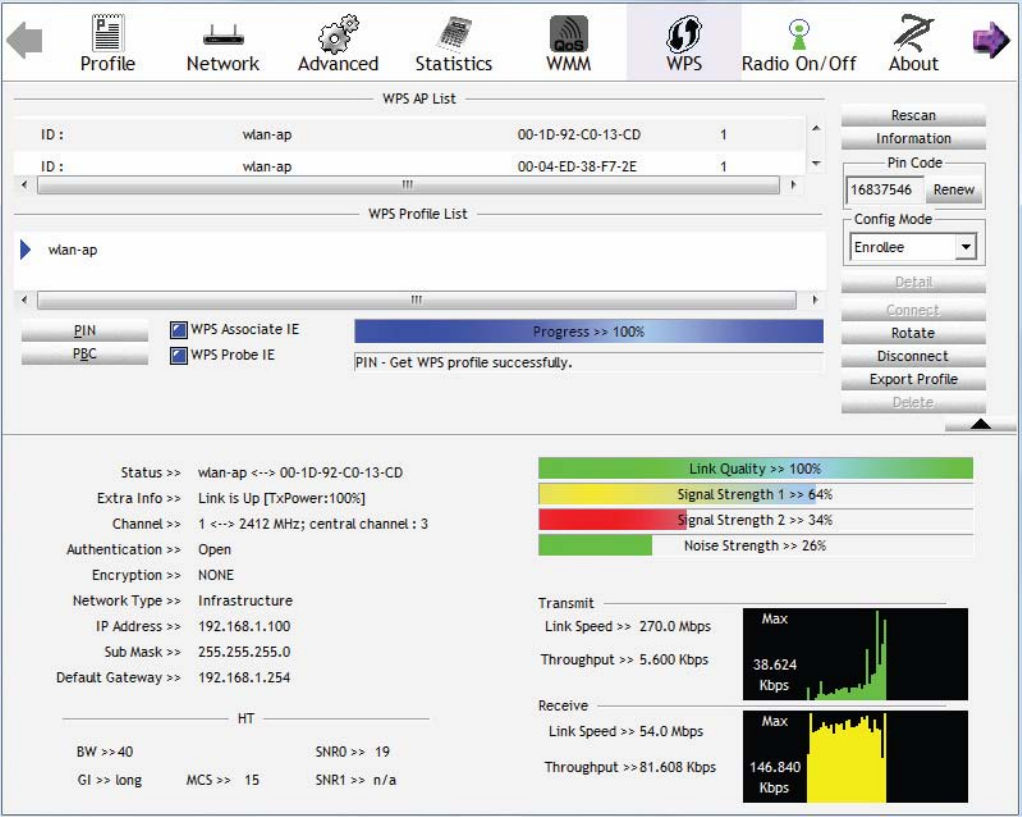The width and height of the screenshot is (1022, 817).
Task: Open the About icon
Action: tap(913, 33)
